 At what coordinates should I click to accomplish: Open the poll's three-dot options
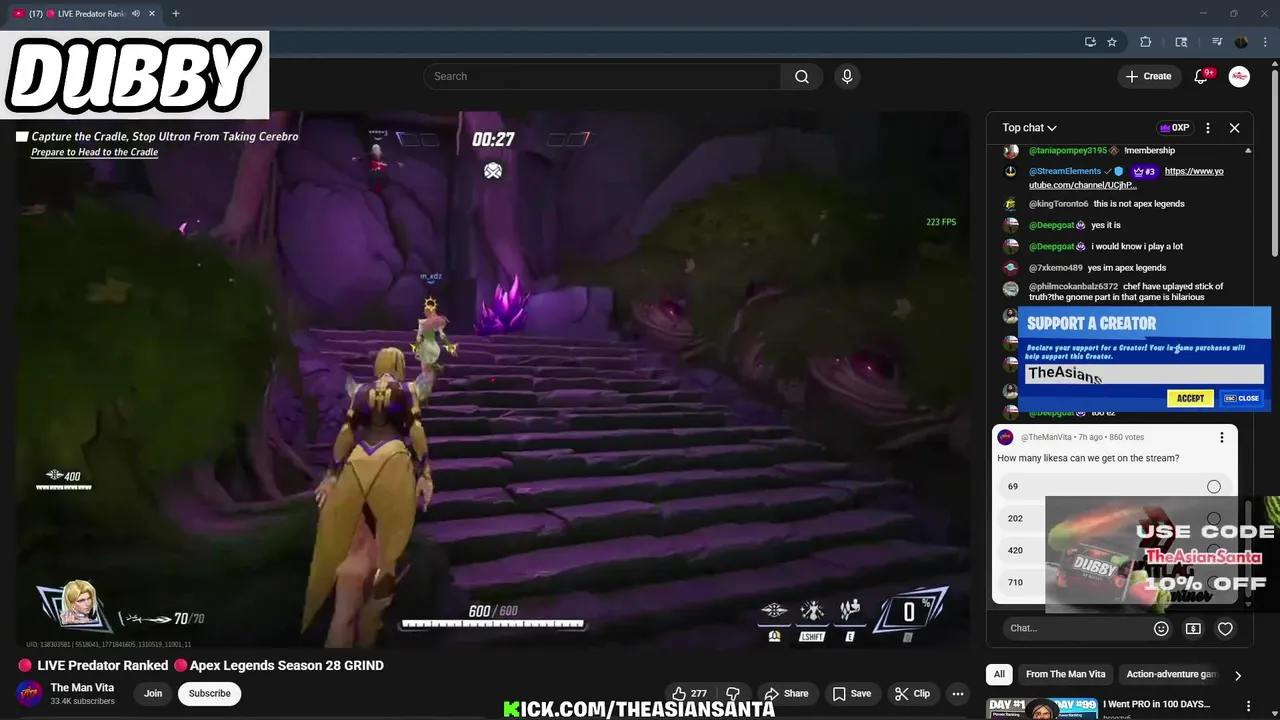(x=1221, y=437)
